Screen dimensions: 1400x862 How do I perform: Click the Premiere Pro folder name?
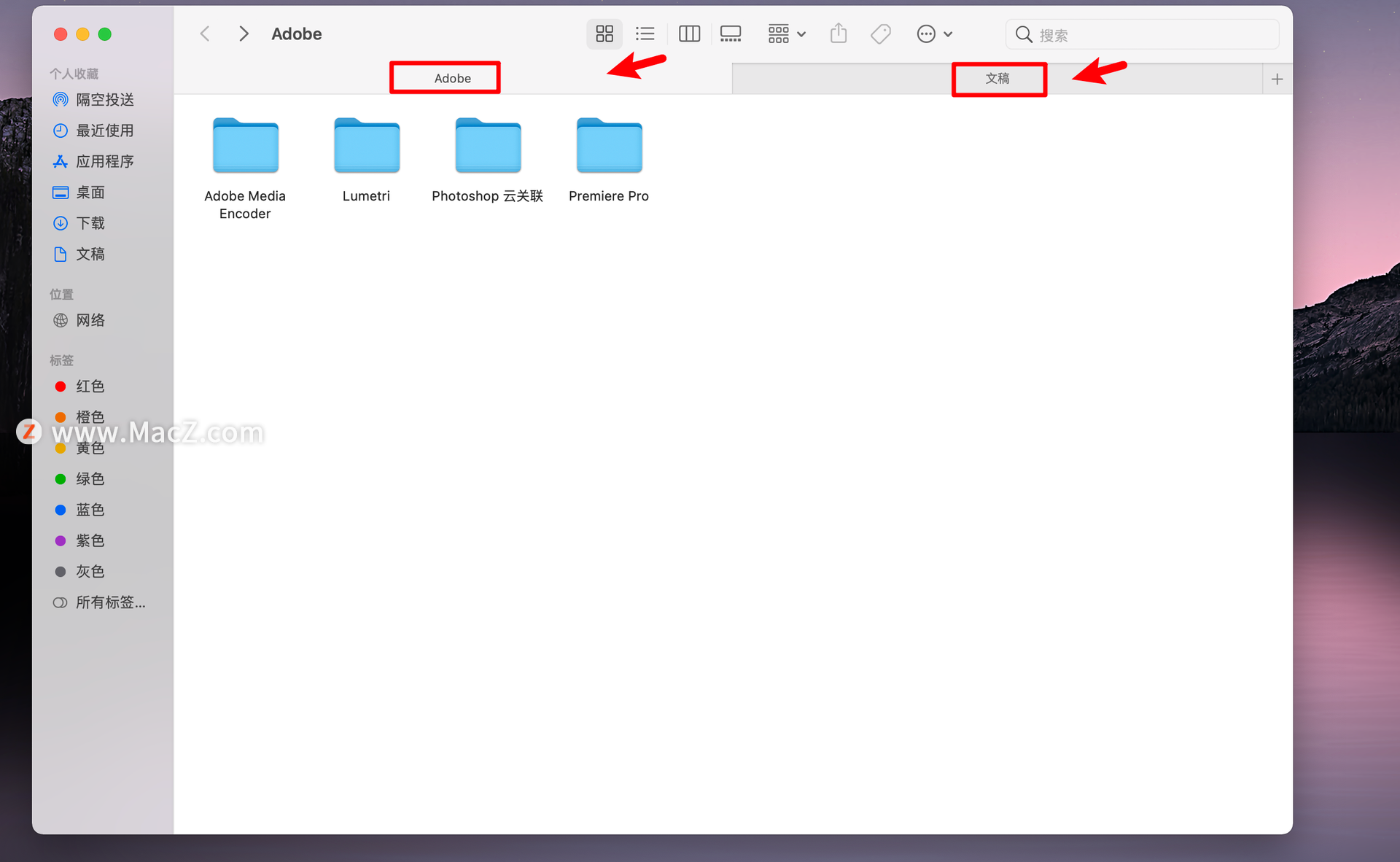609,196
